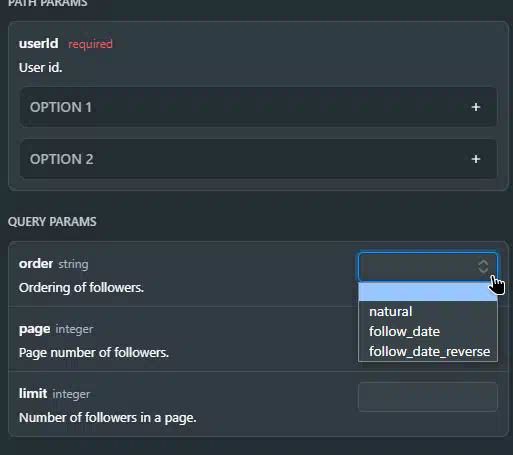The width and height of the screenshot is (513, 455).
Task: Select the empty highlighted order option
Action: click(x=428, y=292)
